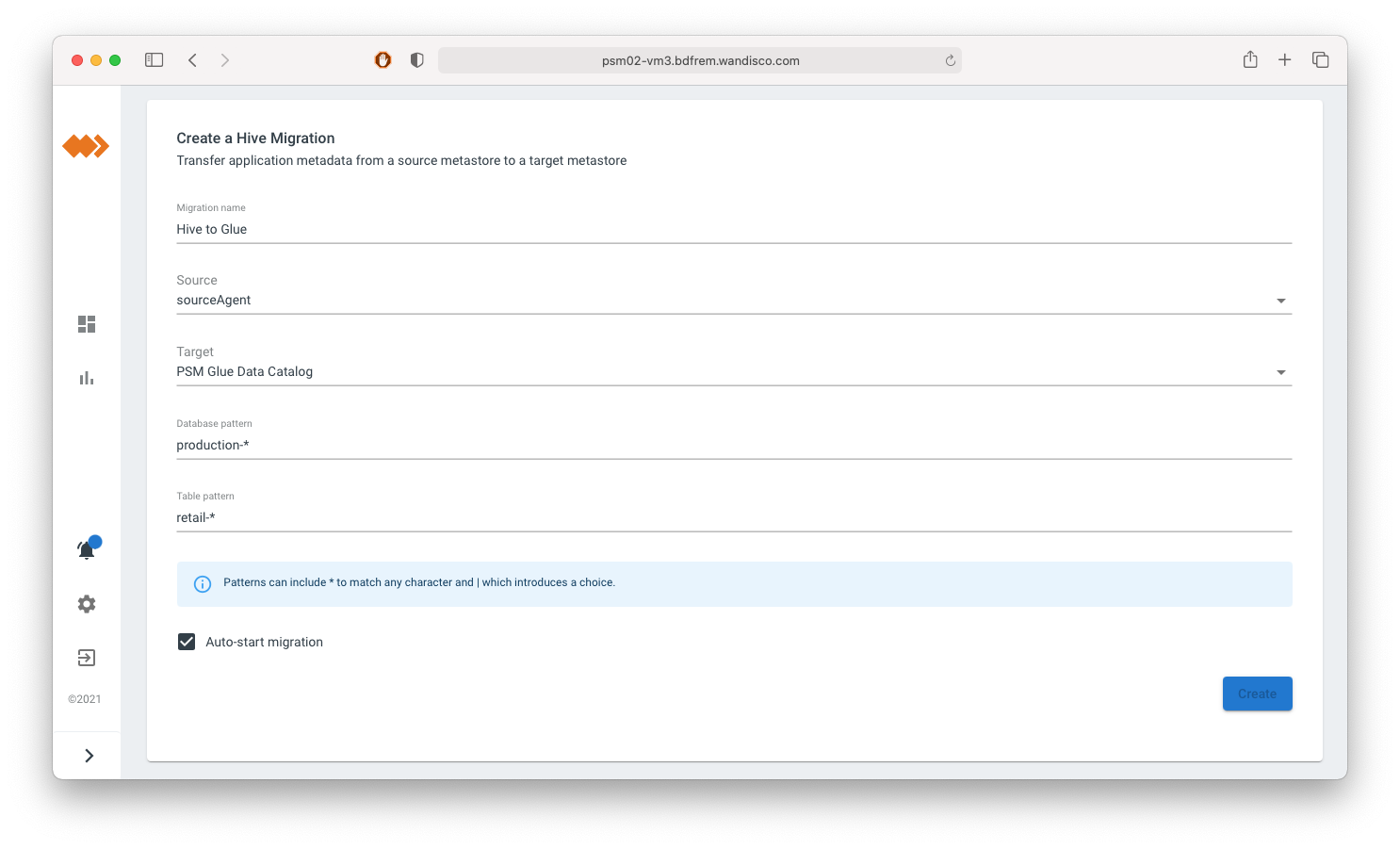Viewport: 1400px width, 849px height.
Task: Click the browser share icon
Action: point(1250,60)
